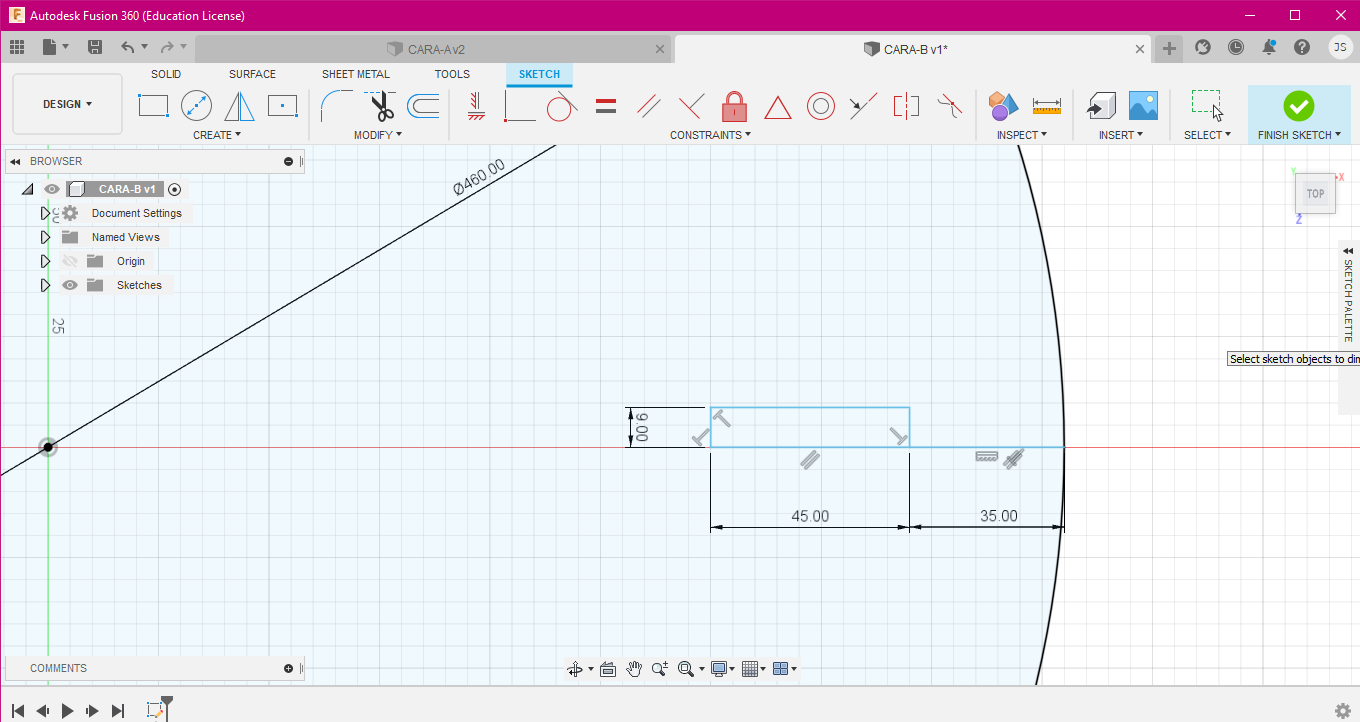Viewport: 1360px width, 722px height.
Task: Expand the Named Views folder
Action: (x=45, y=237)
